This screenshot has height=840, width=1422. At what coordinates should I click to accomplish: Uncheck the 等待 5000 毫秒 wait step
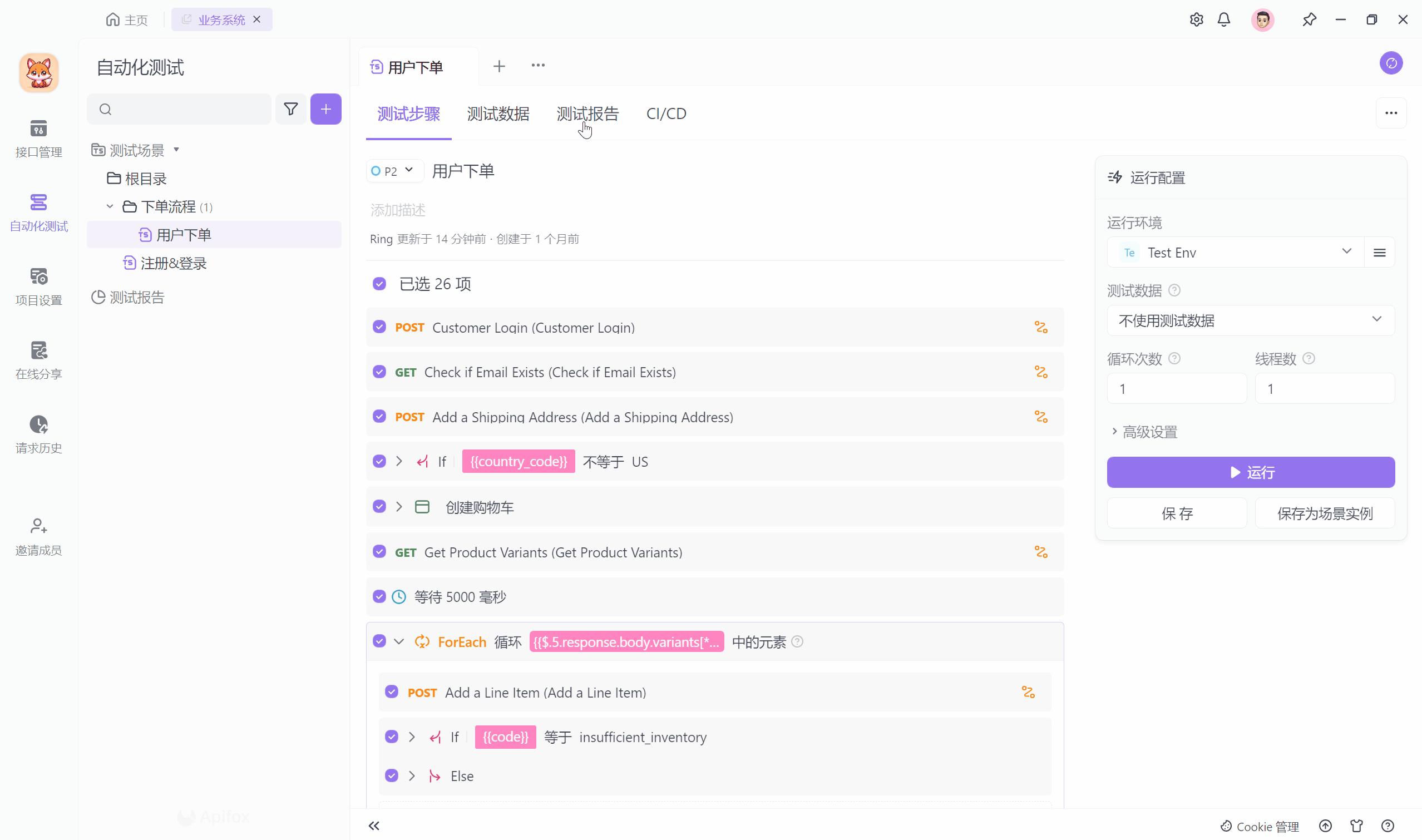pos(379,596)
